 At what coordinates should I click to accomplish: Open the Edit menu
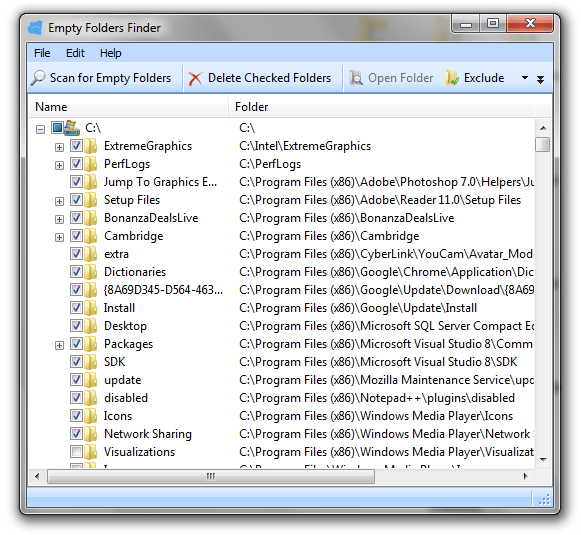[75, 53]
